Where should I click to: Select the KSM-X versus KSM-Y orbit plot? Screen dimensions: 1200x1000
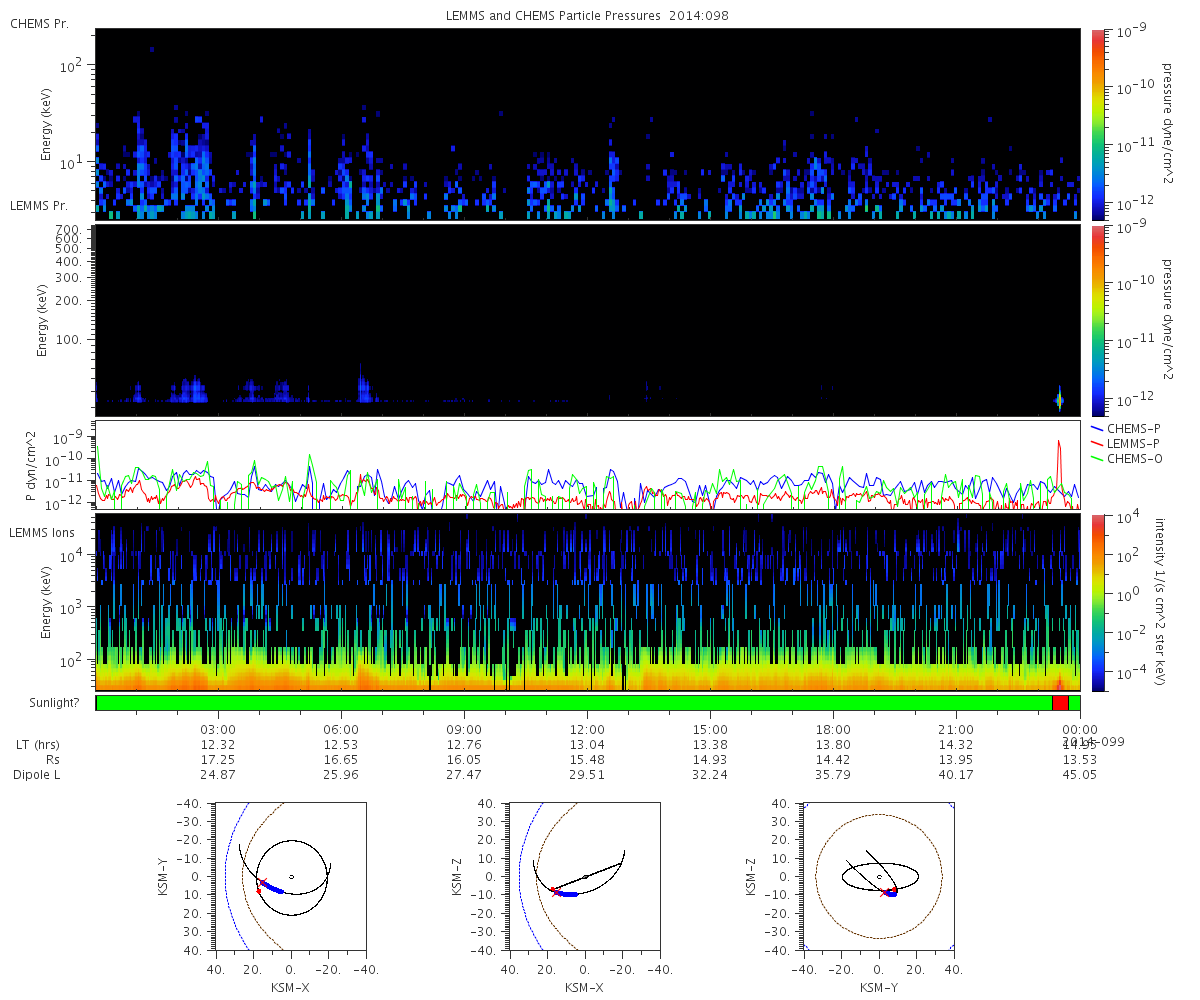[x=290, y=877]
